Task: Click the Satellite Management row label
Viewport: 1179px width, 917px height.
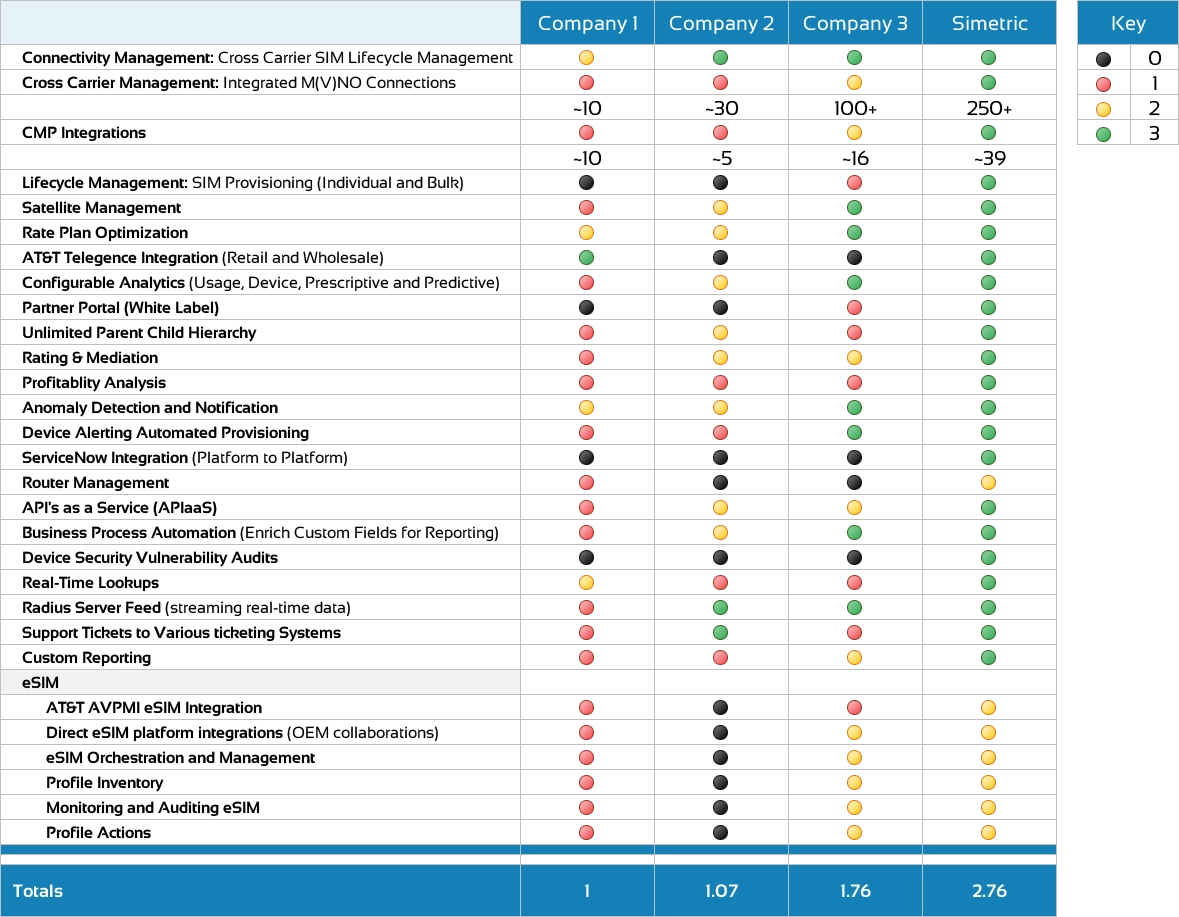Action: pyautogui.click(x=102, y=207)
